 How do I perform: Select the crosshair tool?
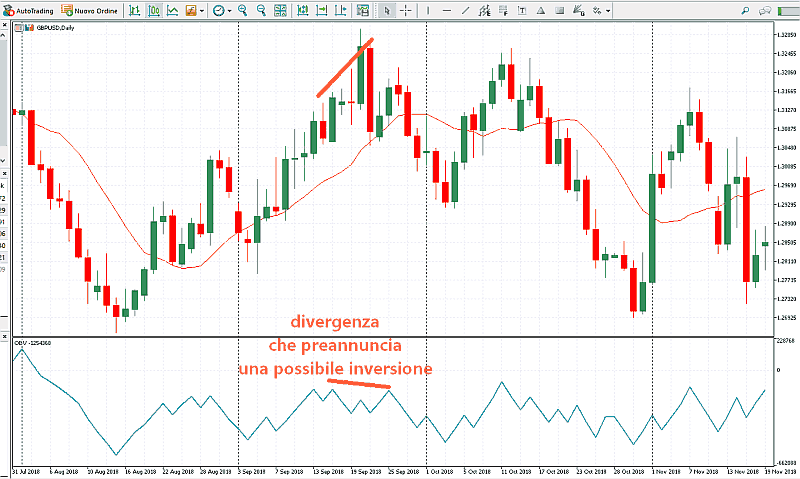coord(405,10)
